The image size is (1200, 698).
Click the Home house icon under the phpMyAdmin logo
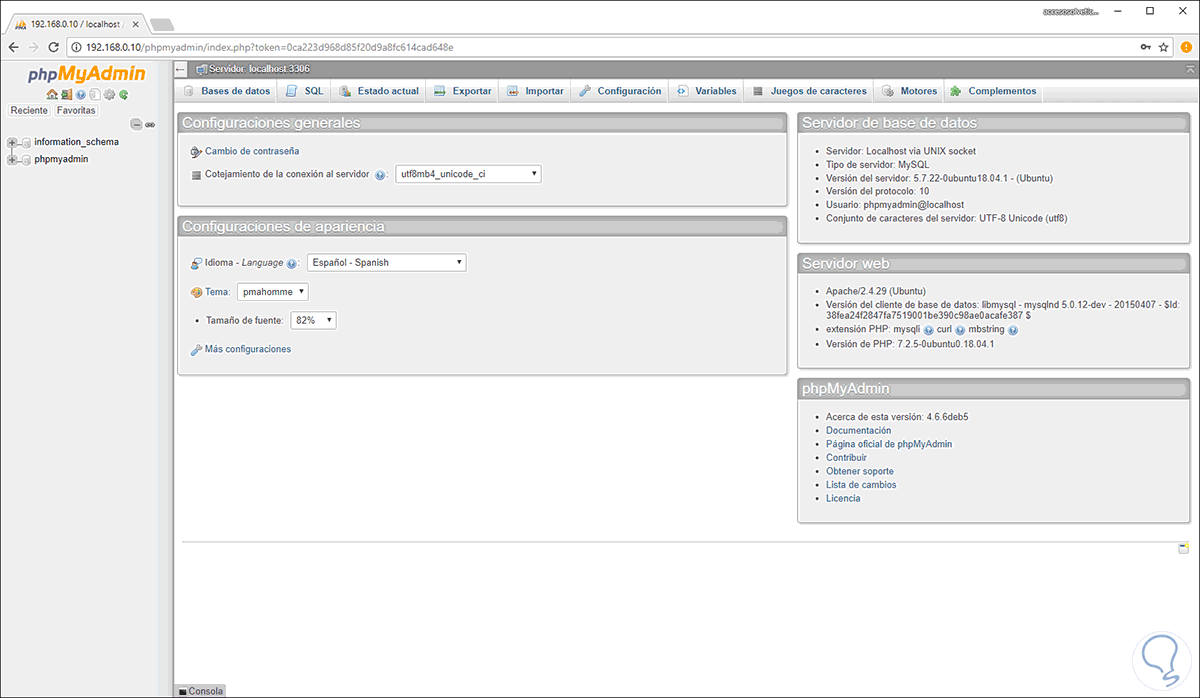coord(52,94)
